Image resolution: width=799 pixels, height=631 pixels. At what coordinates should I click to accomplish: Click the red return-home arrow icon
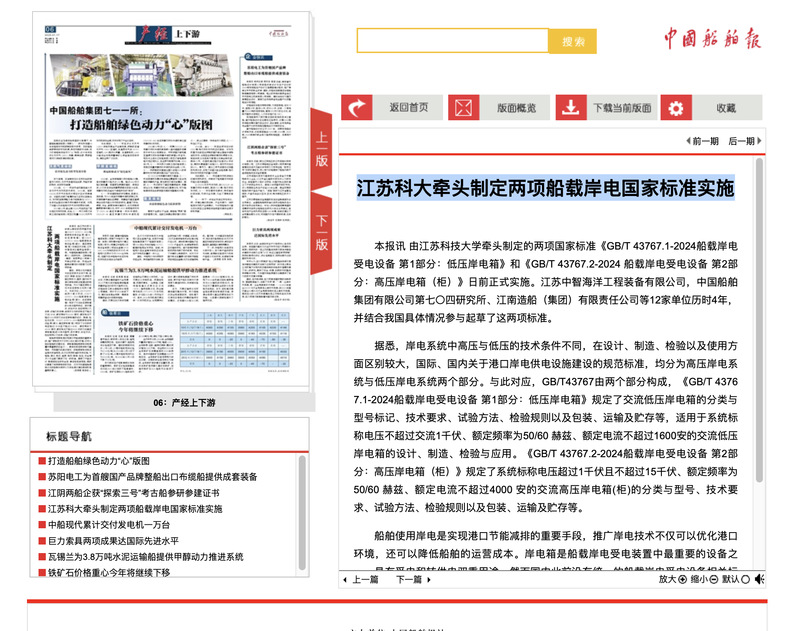[x=355, y=108]
